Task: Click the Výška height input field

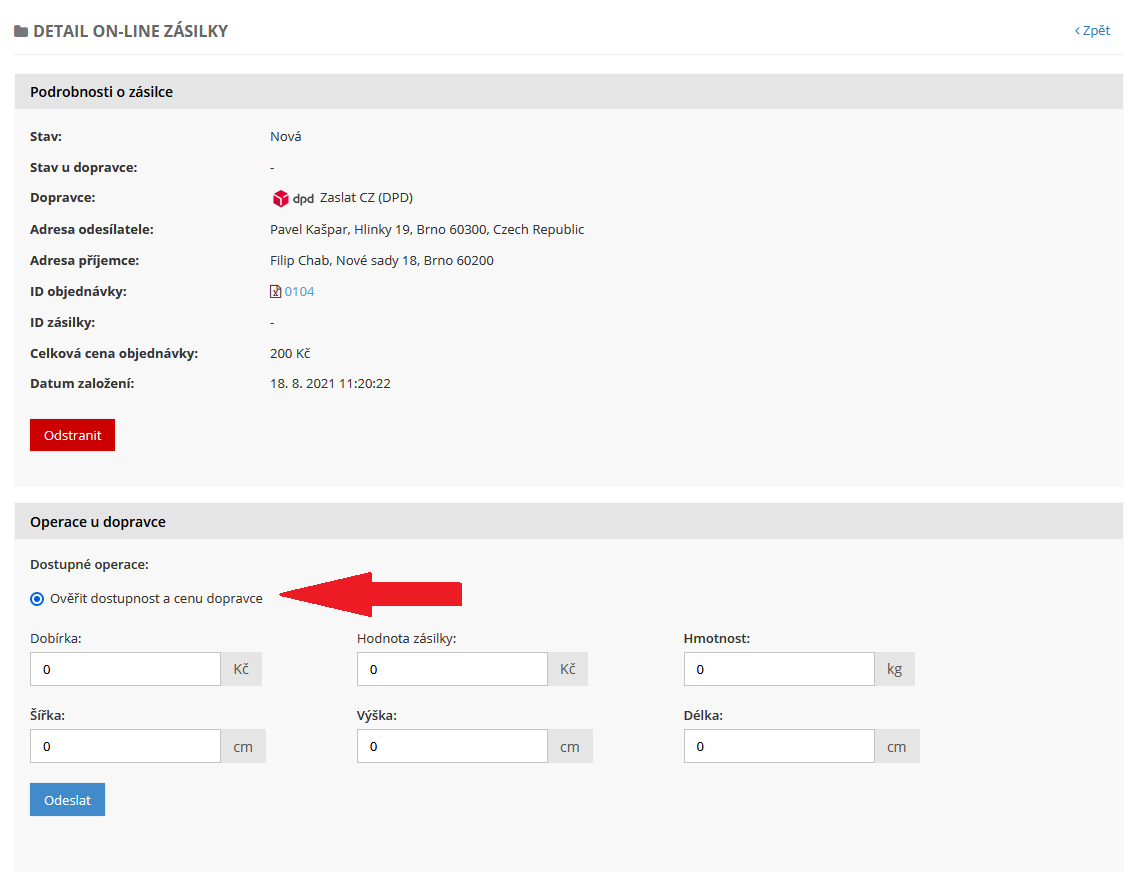Action: coord(452,746)
